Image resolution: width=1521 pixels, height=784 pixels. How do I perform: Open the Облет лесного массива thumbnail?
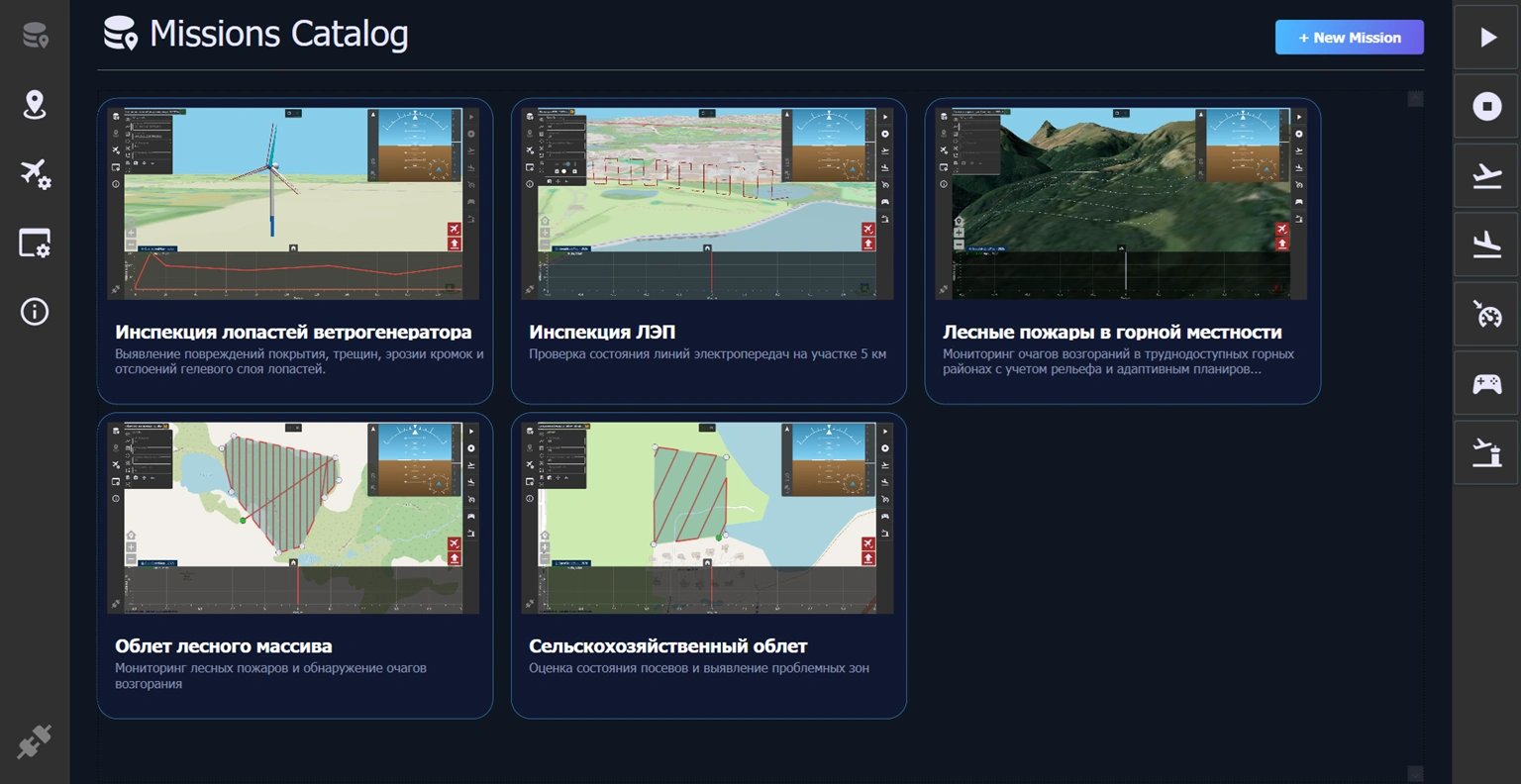click(293, 518)
